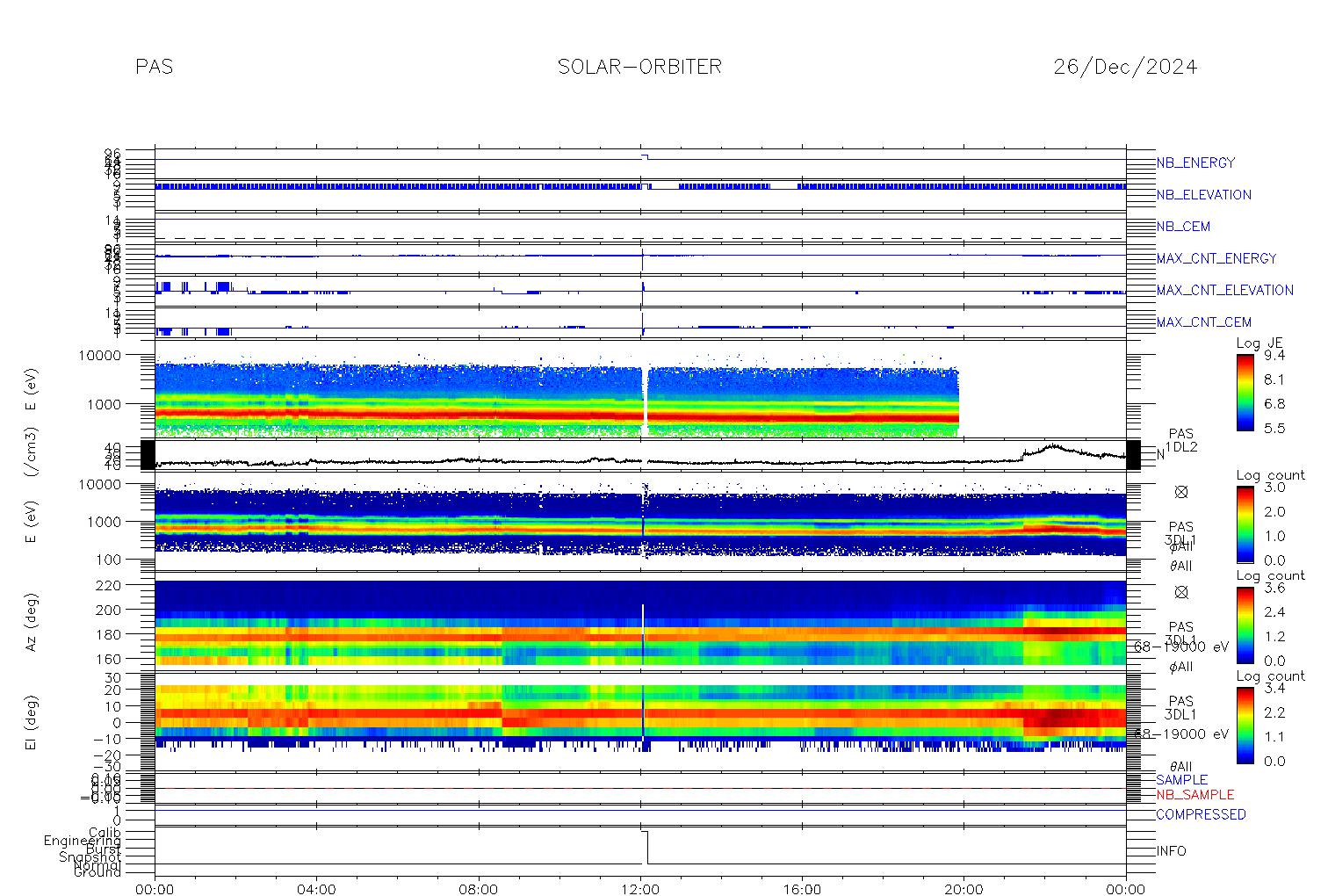This screenshot has width=1328, height=896.
Task: Click the 1DL2 product label
Action: click(x=1181, y=447)
